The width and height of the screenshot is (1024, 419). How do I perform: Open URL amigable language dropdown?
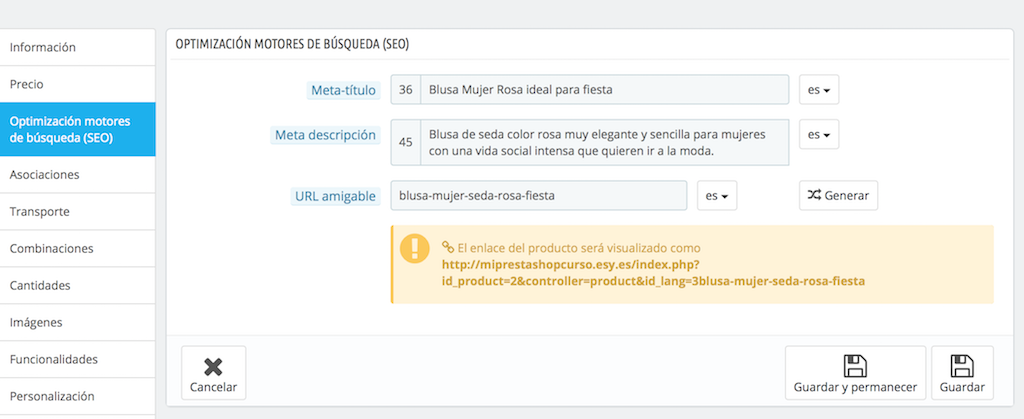(717, 195)
